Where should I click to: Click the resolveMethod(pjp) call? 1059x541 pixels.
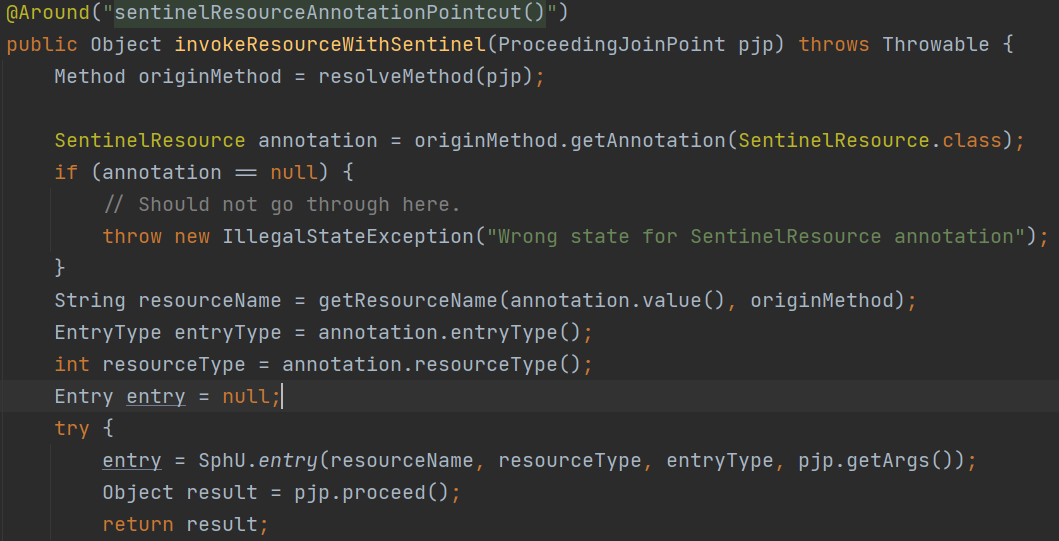coord(426,77)
